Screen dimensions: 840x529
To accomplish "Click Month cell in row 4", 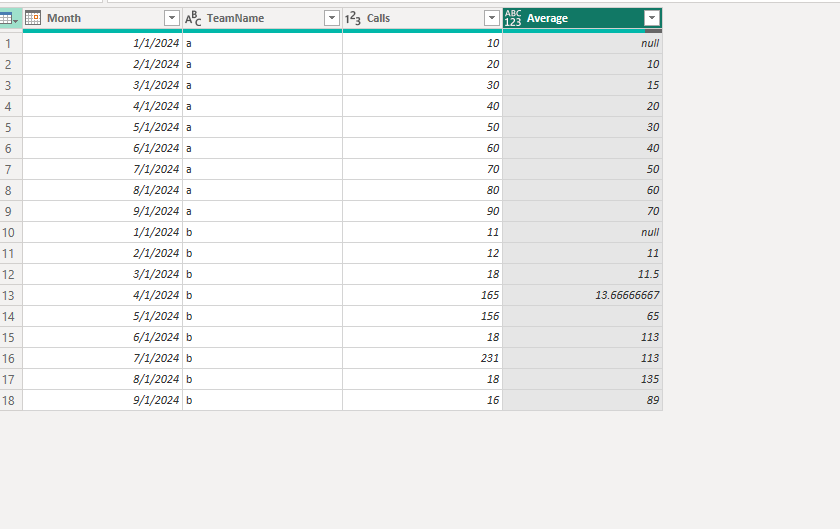I will 102,106.
